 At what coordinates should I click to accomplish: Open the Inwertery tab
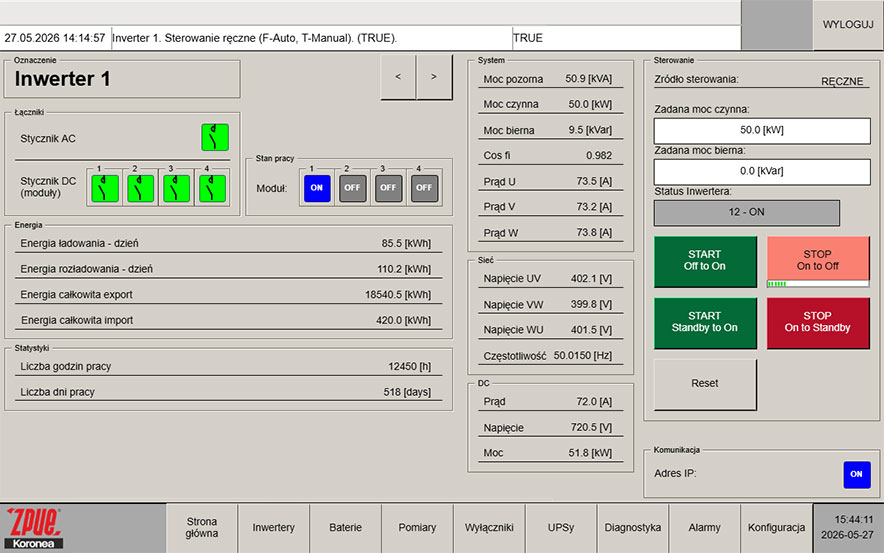273,528
